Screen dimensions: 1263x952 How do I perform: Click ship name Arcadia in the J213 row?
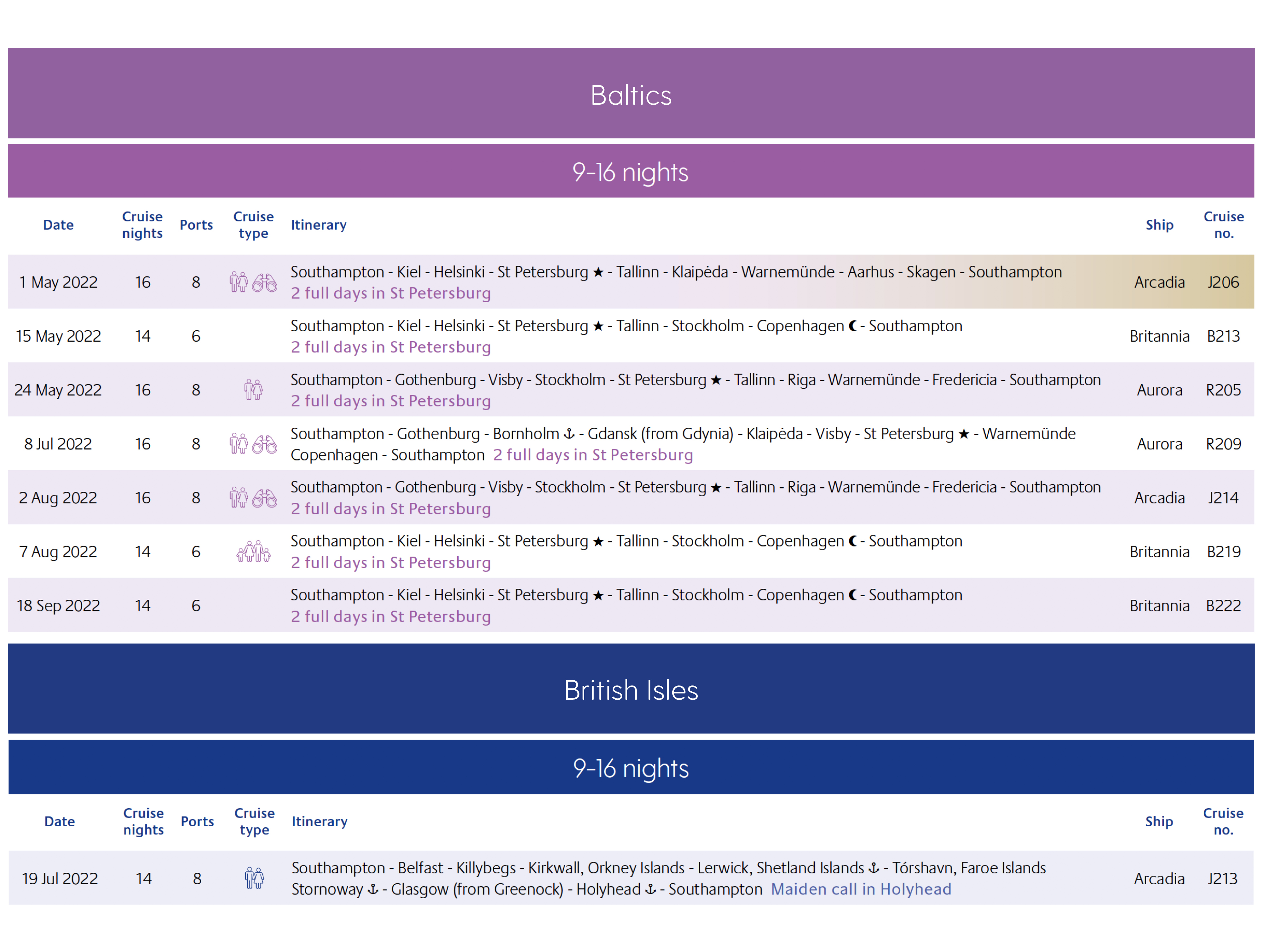(1159, 879)
